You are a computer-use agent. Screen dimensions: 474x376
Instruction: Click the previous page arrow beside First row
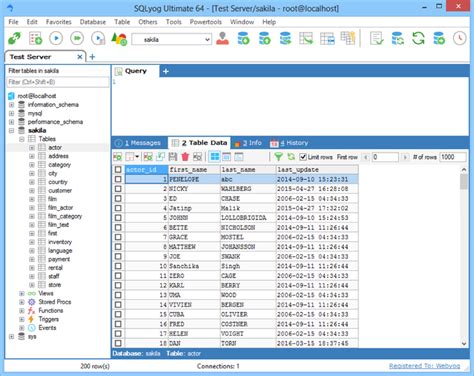pos(366,157)
